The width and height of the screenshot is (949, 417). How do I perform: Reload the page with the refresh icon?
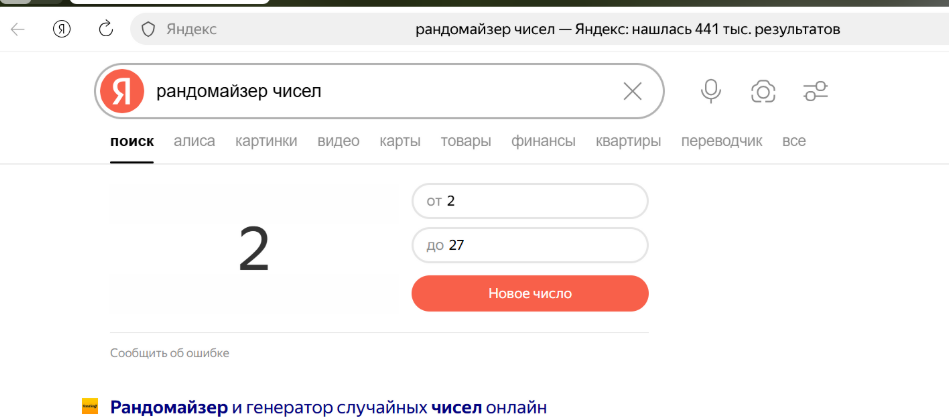(x=106, y=29)
